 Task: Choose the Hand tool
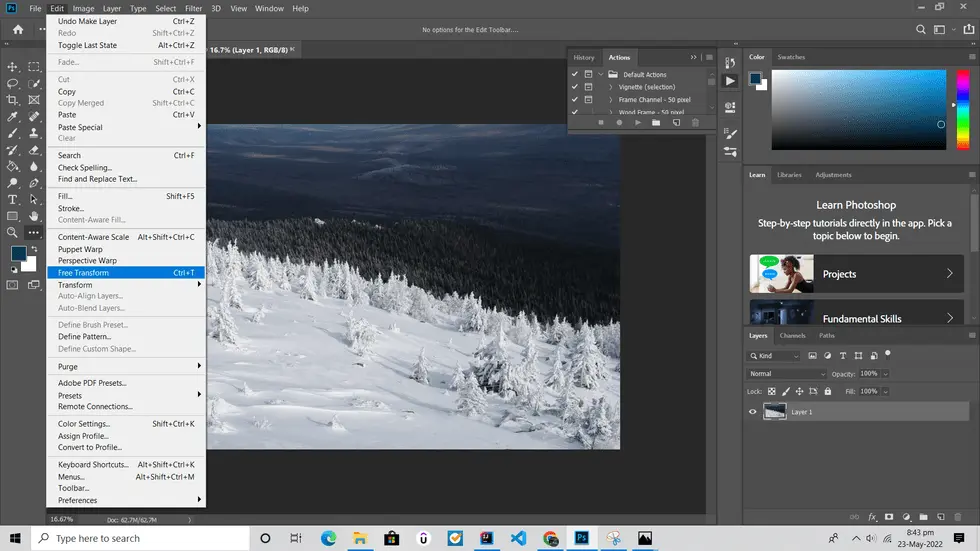click(34, 216)
